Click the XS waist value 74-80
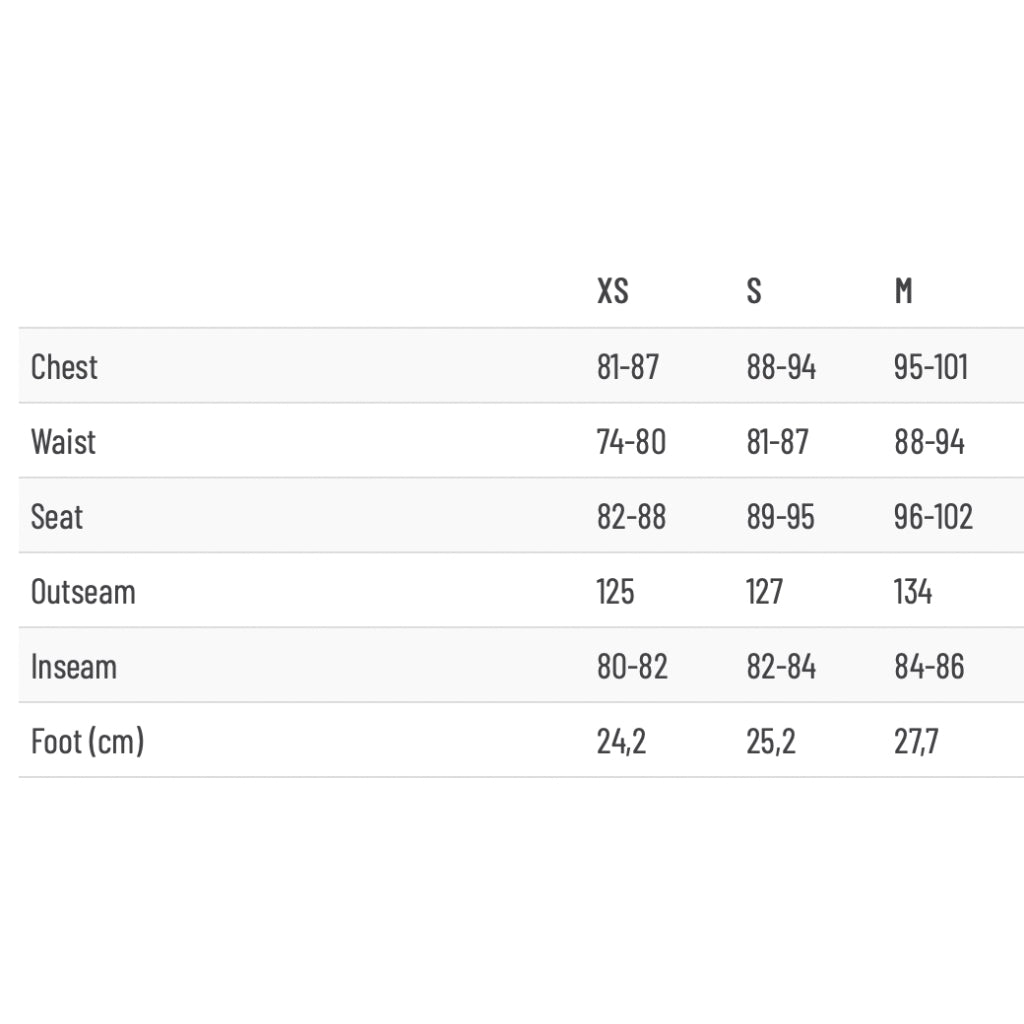The height and width of the screenshot is (1024, 1024). click(x=631, y=442)
